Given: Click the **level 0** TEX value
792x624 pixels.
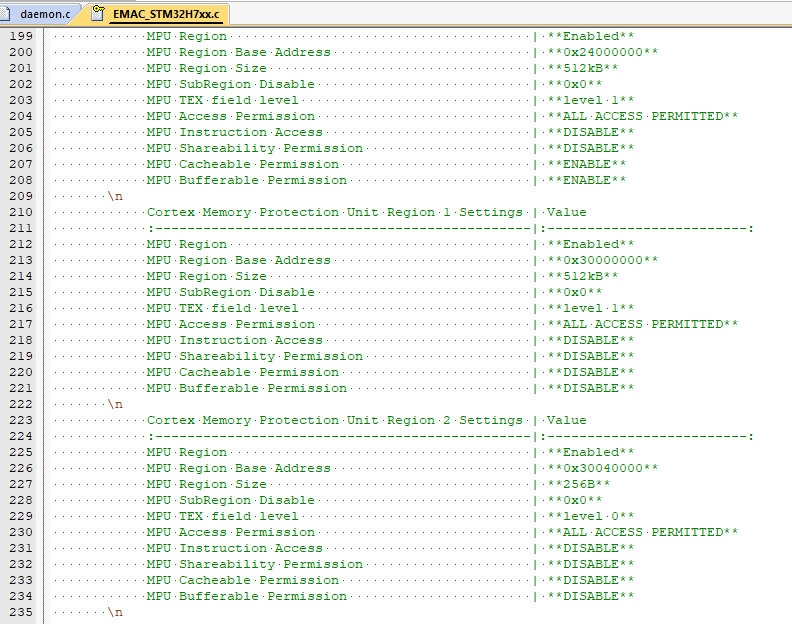Looking at the screenshot, I should click(x=590, y=516).
